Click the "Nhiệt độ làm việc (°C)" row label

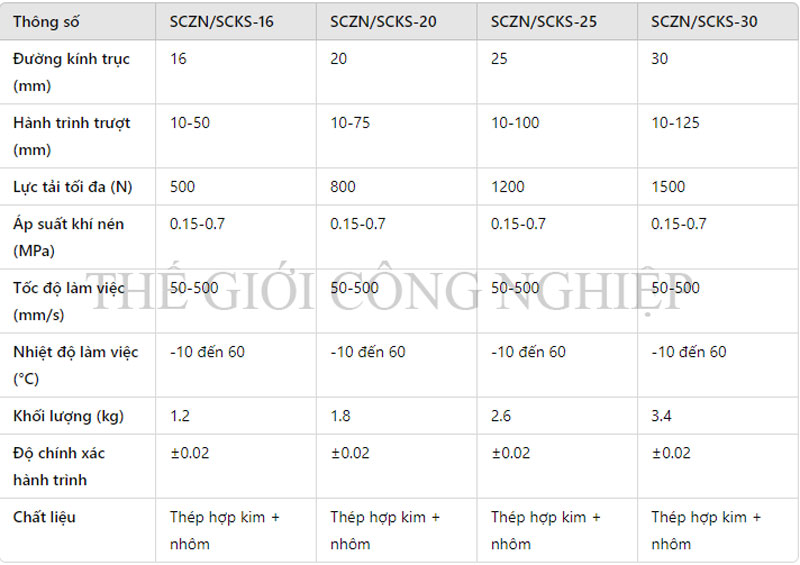click(x=75, y=365)
